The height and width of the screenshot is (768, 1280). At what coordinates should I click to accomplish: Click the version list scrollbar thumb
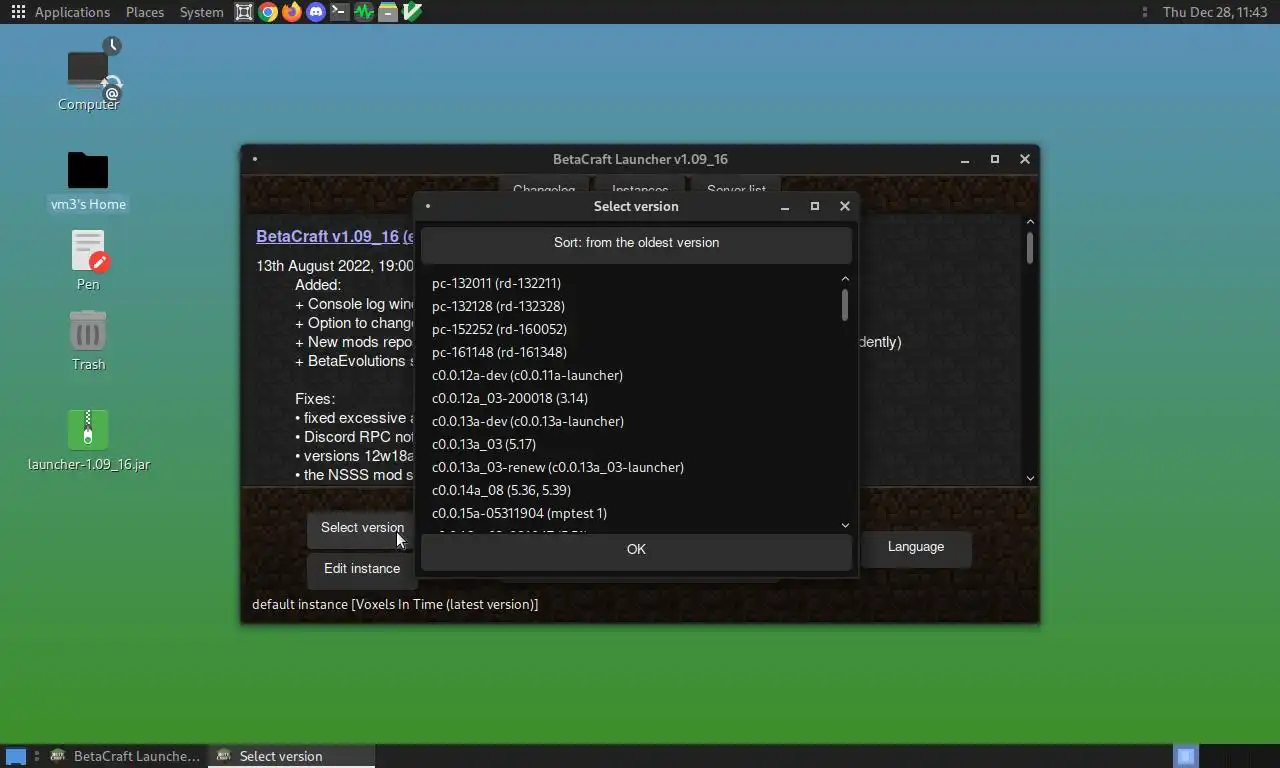coord(845,305)
